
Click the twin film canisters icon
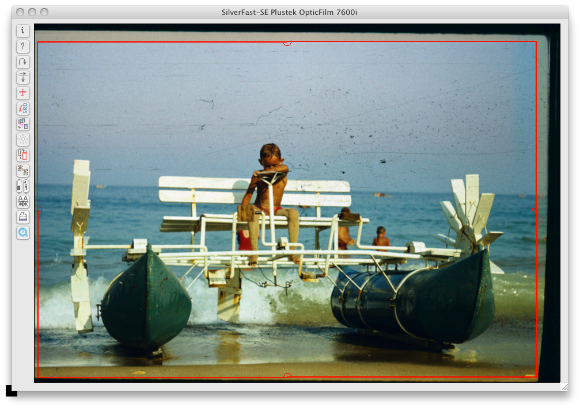click(23, 186)
